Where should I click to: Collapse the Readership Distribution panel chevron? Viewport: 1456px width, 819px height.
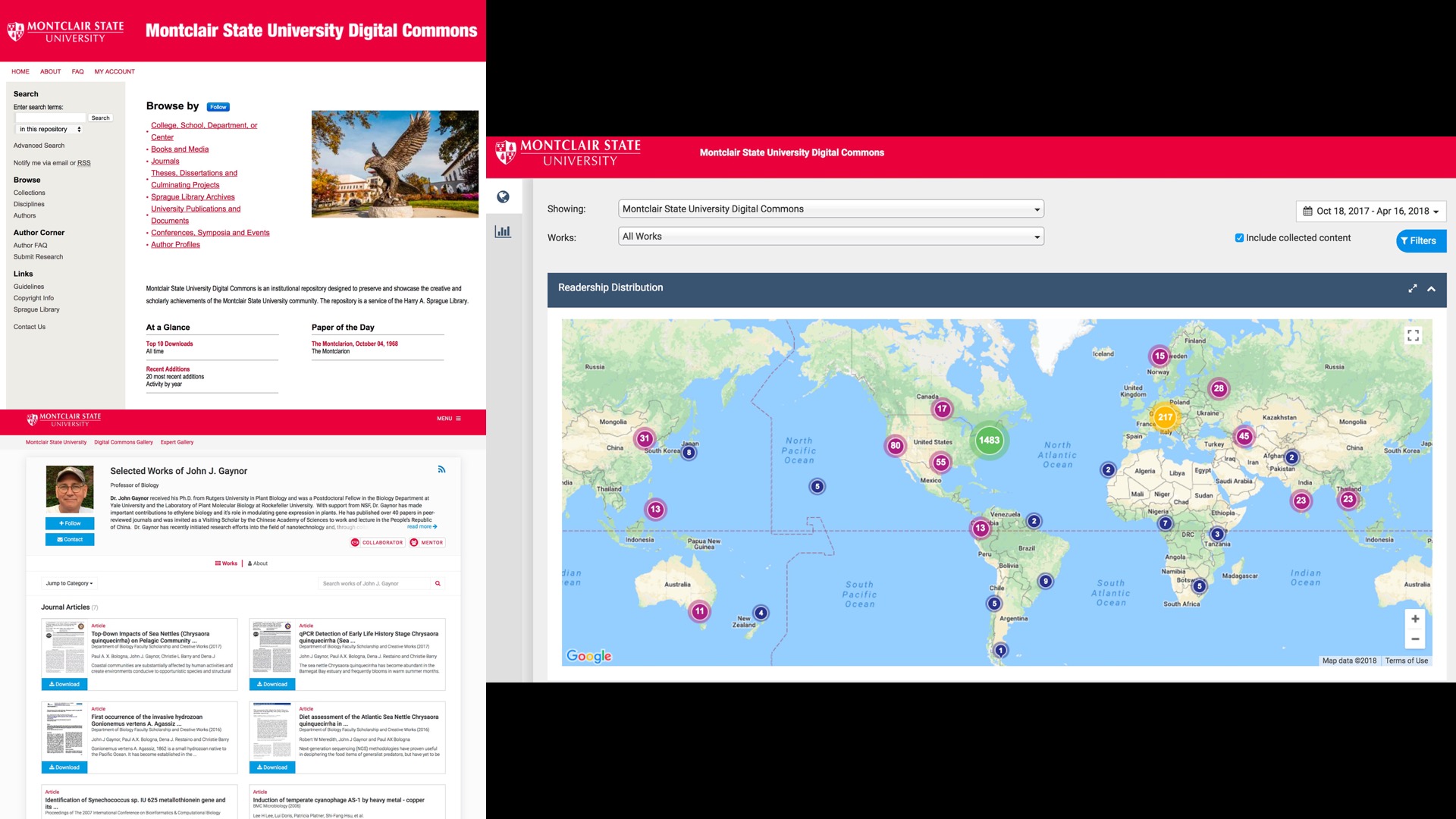pos(1432,289)
